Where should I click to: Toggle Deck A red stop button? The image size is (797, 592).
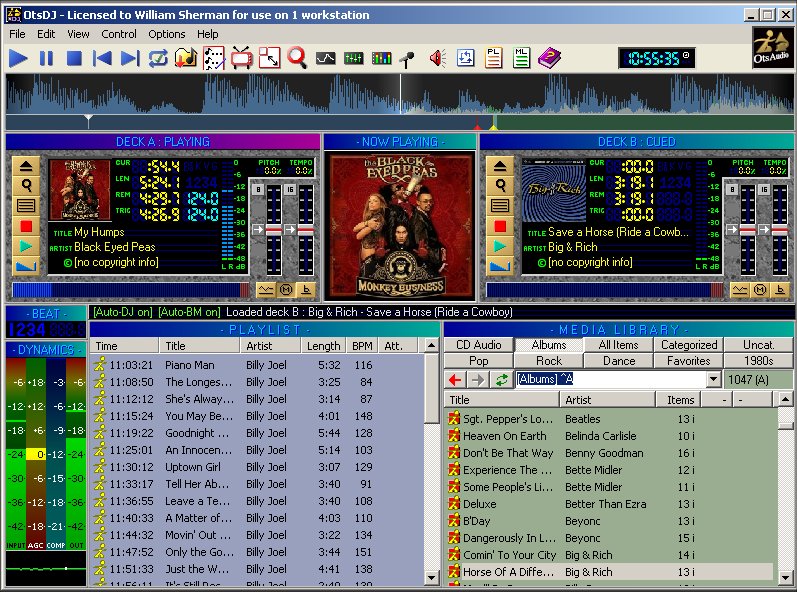[x=26, y=226]
